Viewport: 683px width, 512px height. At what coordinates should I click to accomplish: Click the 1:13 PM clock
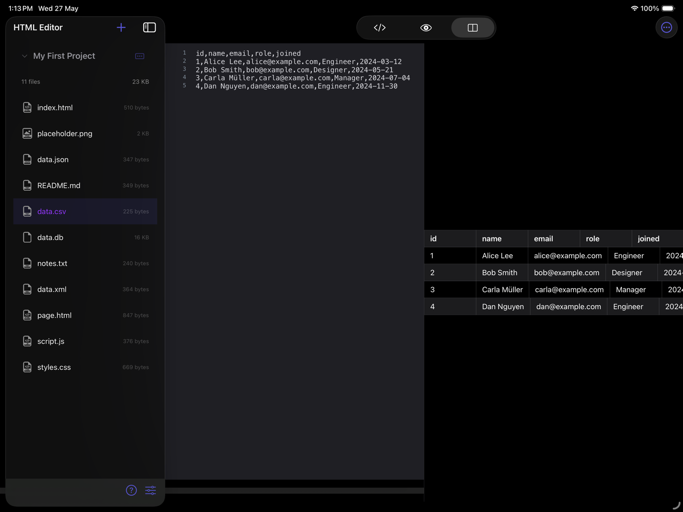[20, 8]
